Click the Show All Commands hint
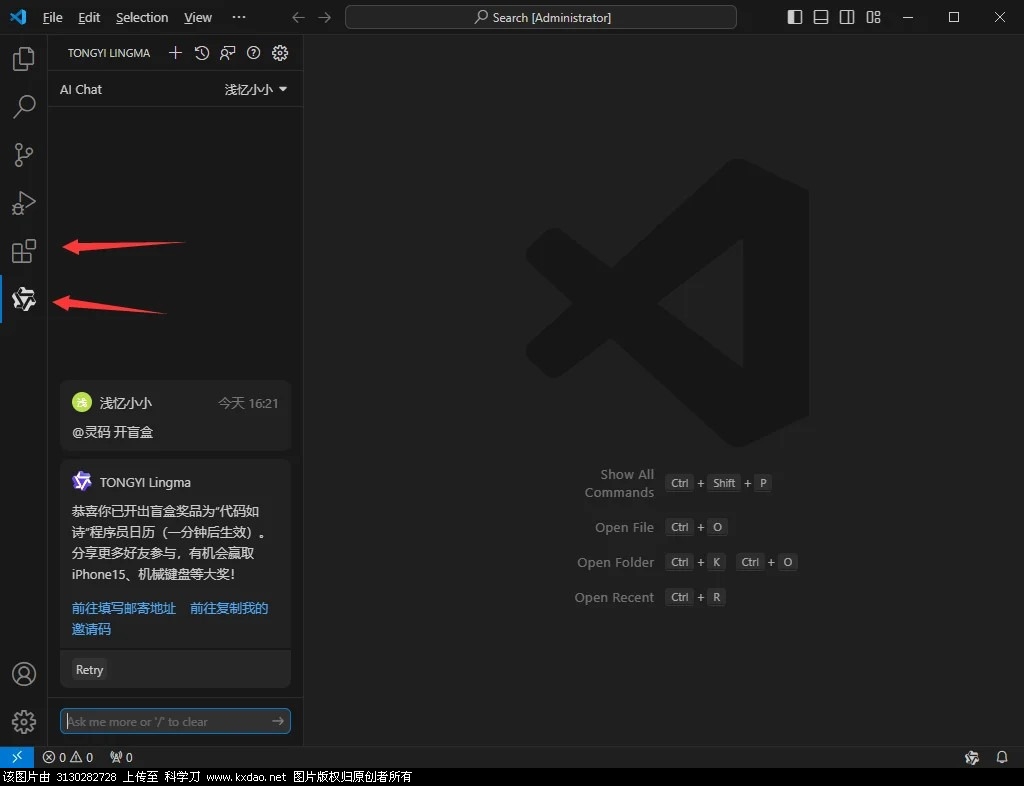Viewport: 1024px width, 786px height. point(619,483)
